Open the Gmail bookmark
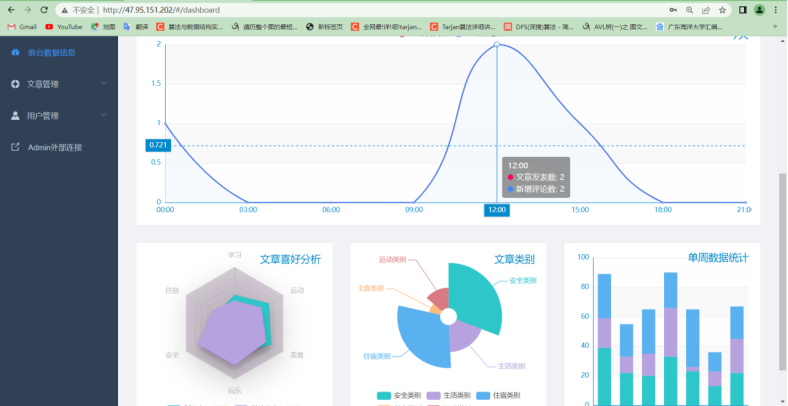Image resolution: width=788 pixels, height=406 pixels. [22, 27]
